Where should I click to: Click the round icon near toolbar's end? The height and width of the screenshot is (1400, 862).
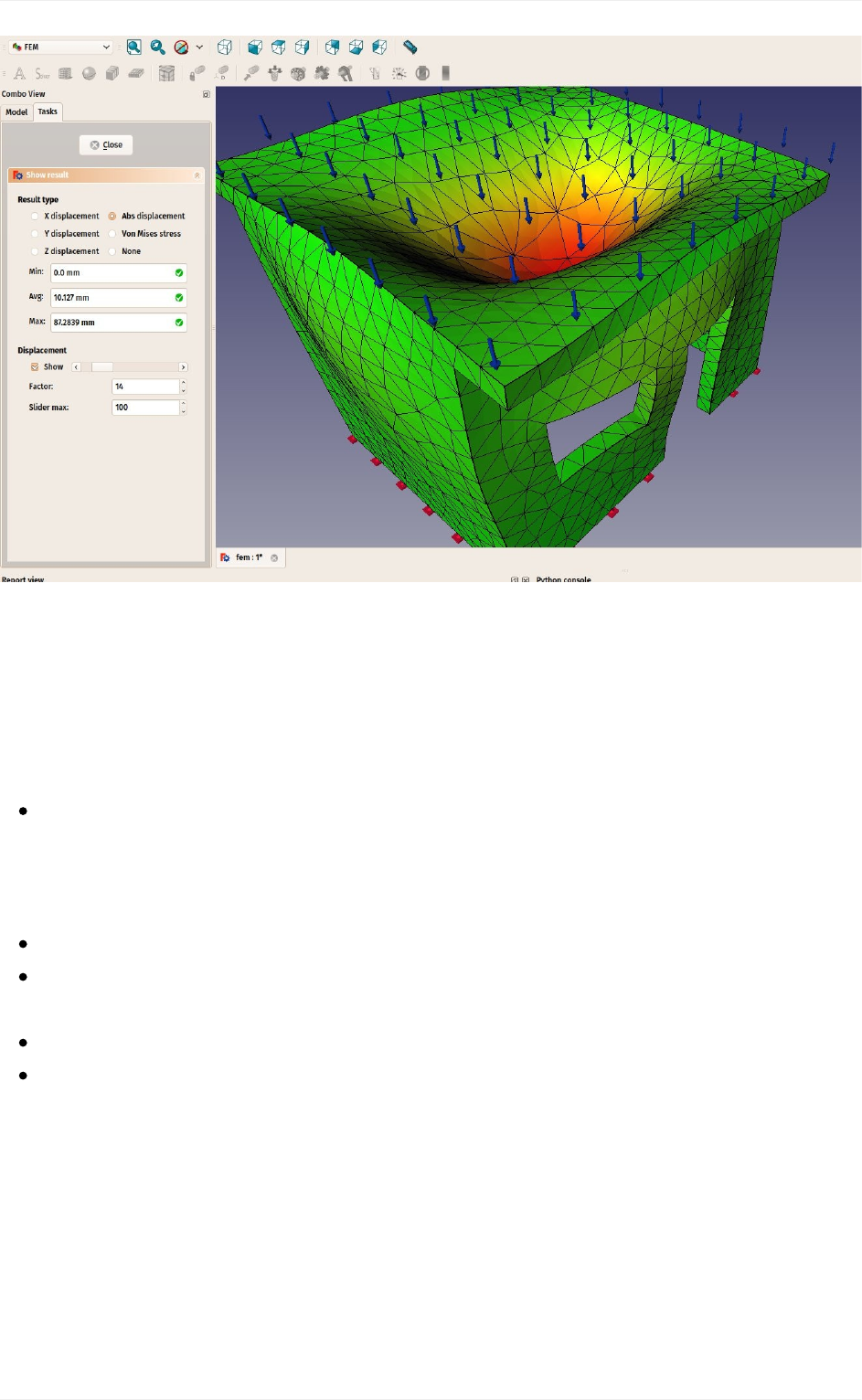click(x=422, y=73)
